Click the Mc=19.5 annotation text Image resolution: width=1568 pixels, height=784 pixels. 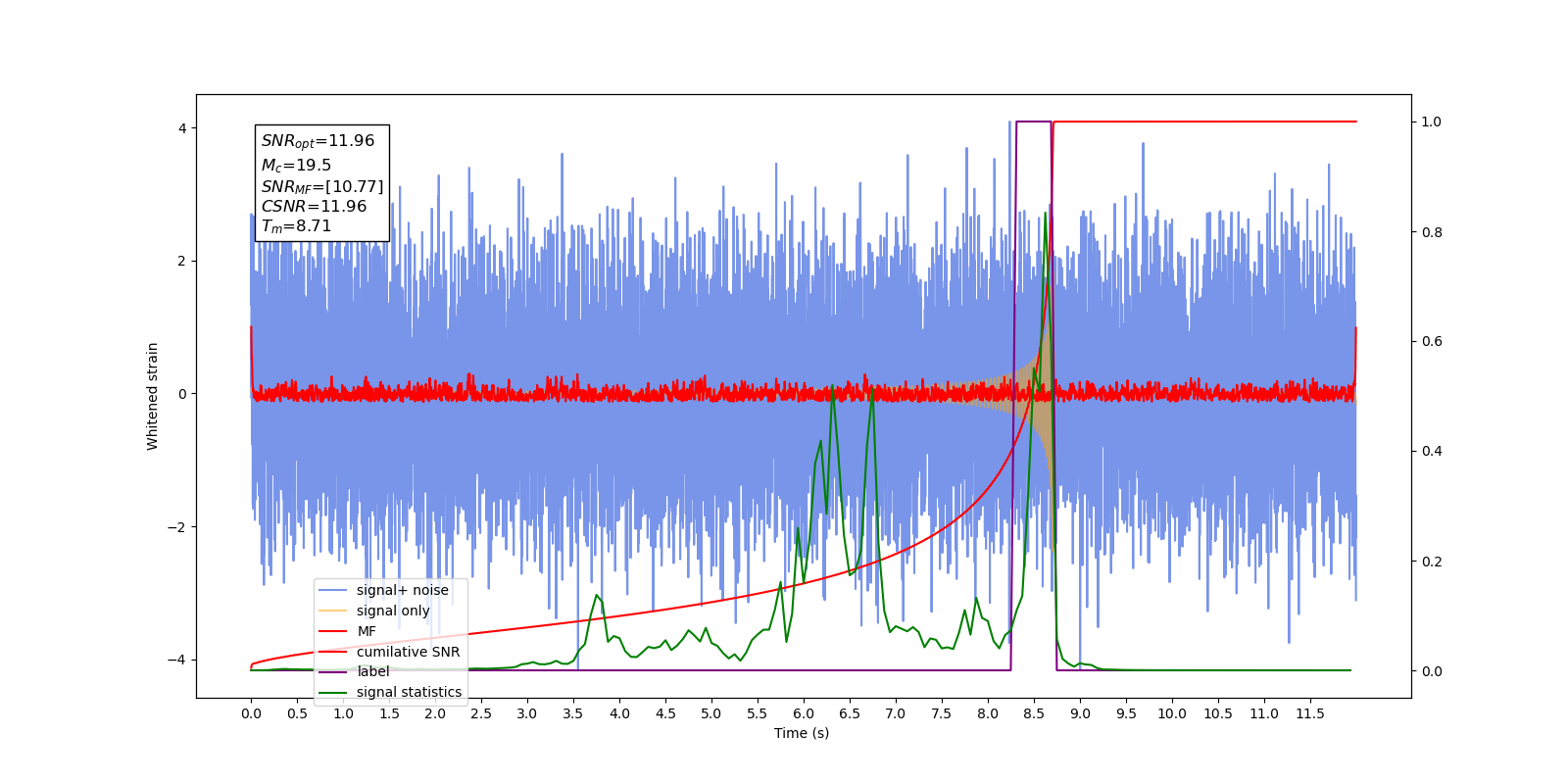(x=296, y=166)
